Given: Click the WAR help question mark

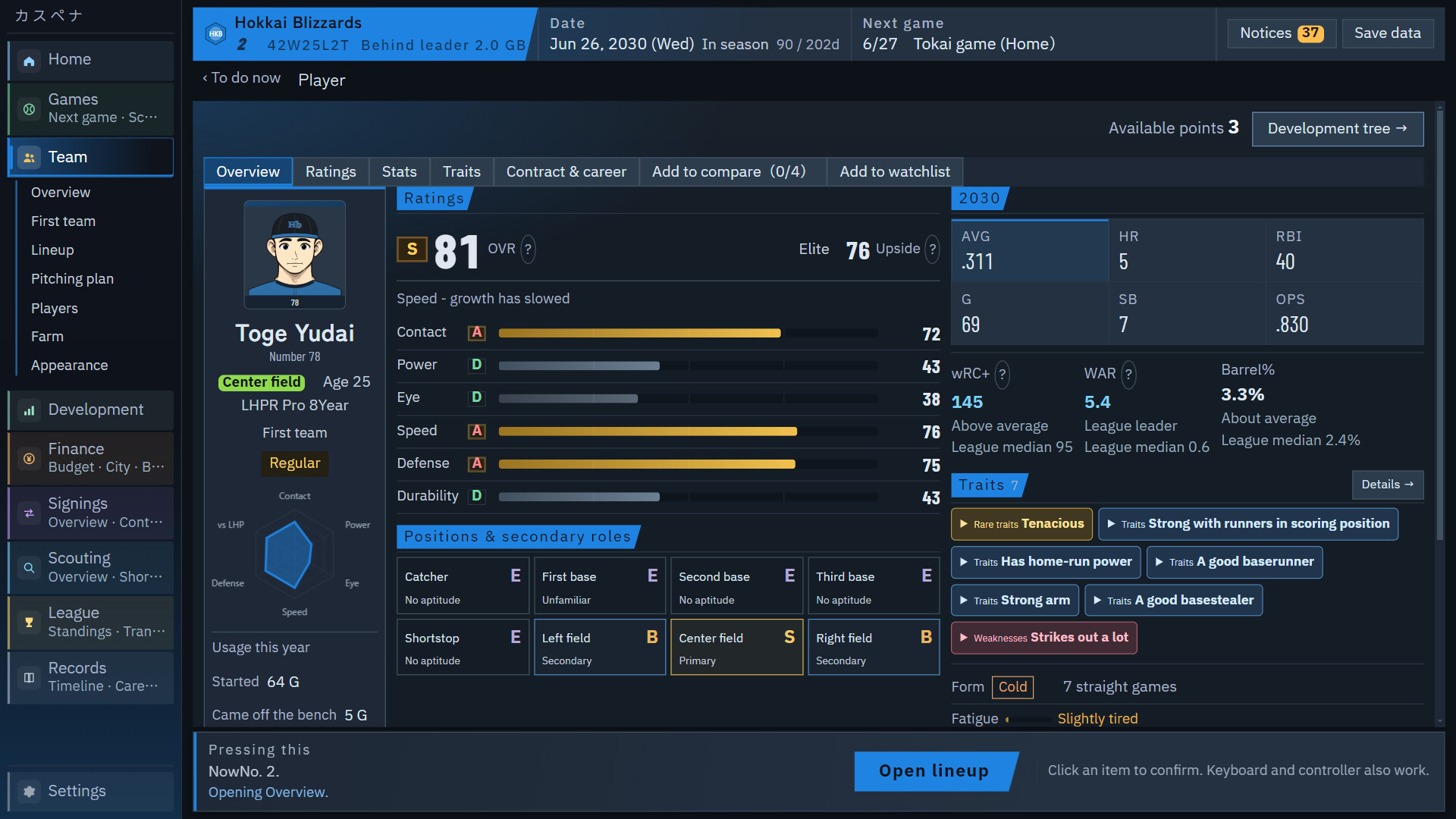Looking at the screenshot, I should [x=1128, y=374].
